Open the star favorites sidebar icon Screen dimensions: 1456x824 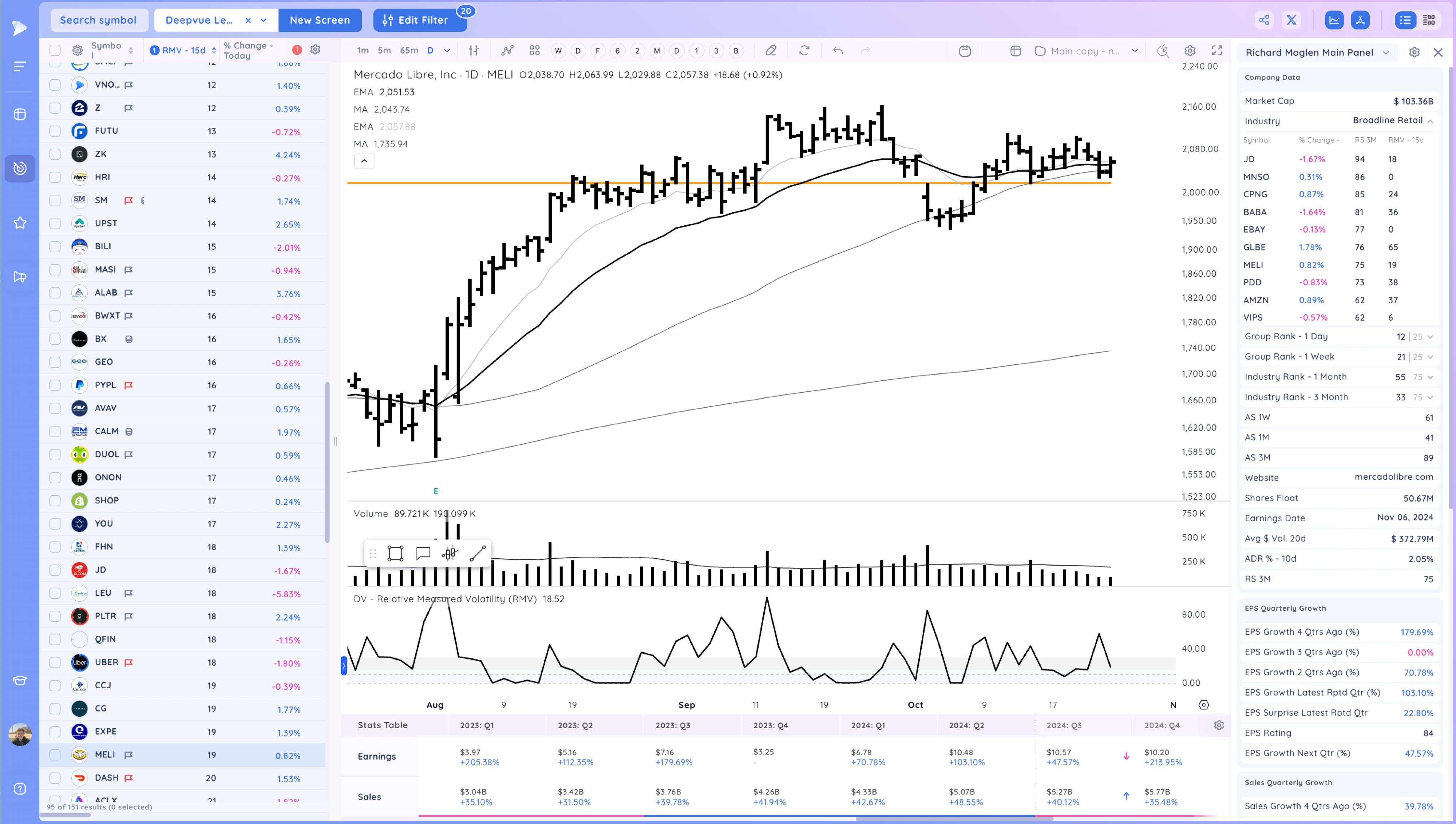[20, 223]
